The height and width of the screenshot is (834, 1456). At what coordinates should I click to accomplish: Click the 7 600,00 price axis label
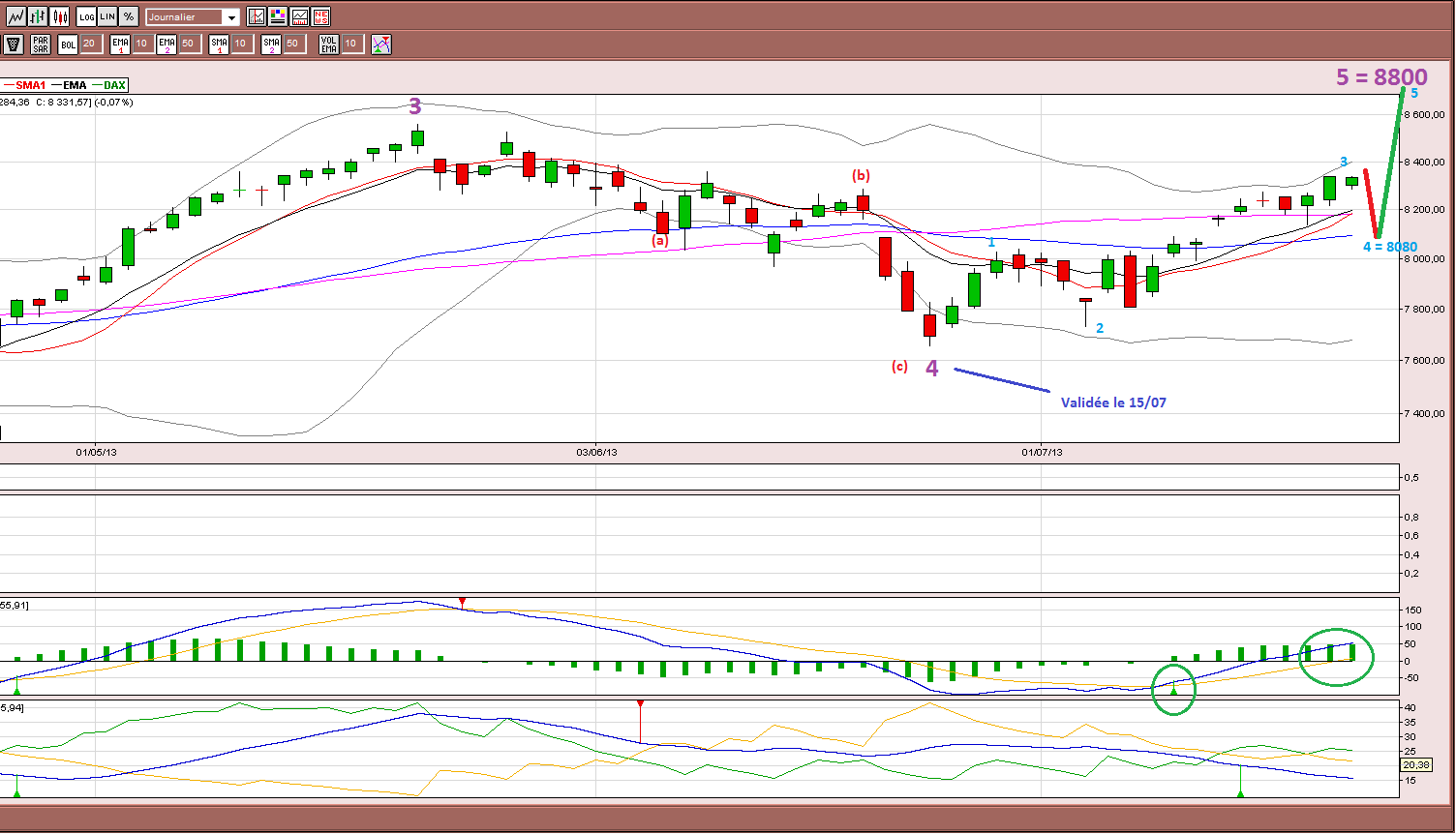pos(1423,360)
